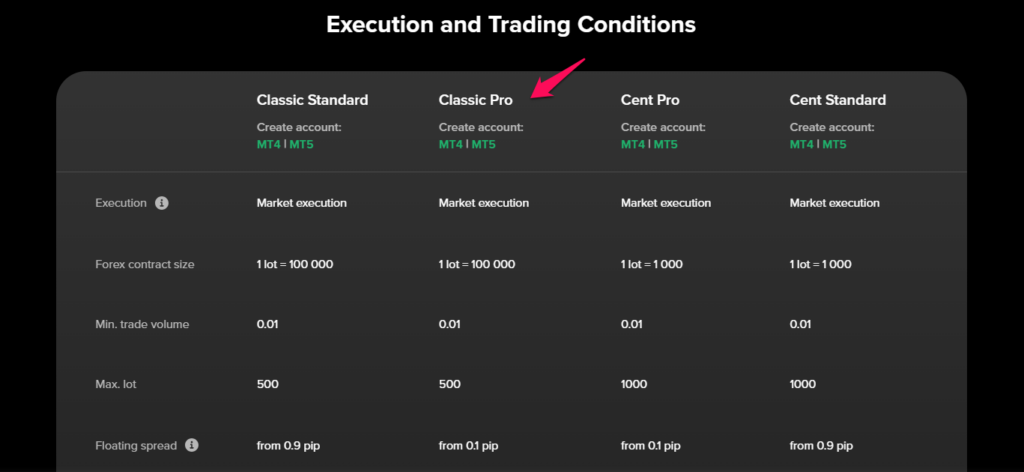The height and width of the screenshot is (472, 1024).
Task: Click the Execution row label
Action: pyautogui.click(x=121, y=203)
